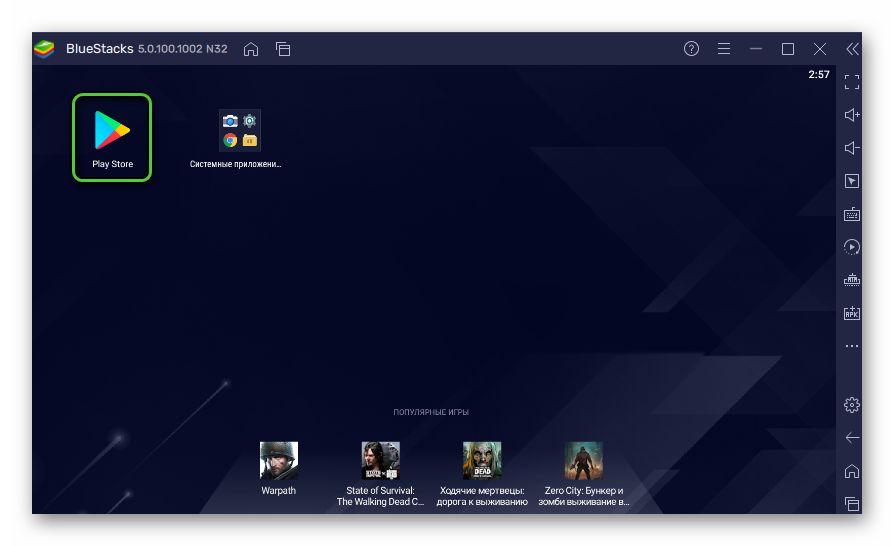Click the Home icon in title bar

click(251, 49)
